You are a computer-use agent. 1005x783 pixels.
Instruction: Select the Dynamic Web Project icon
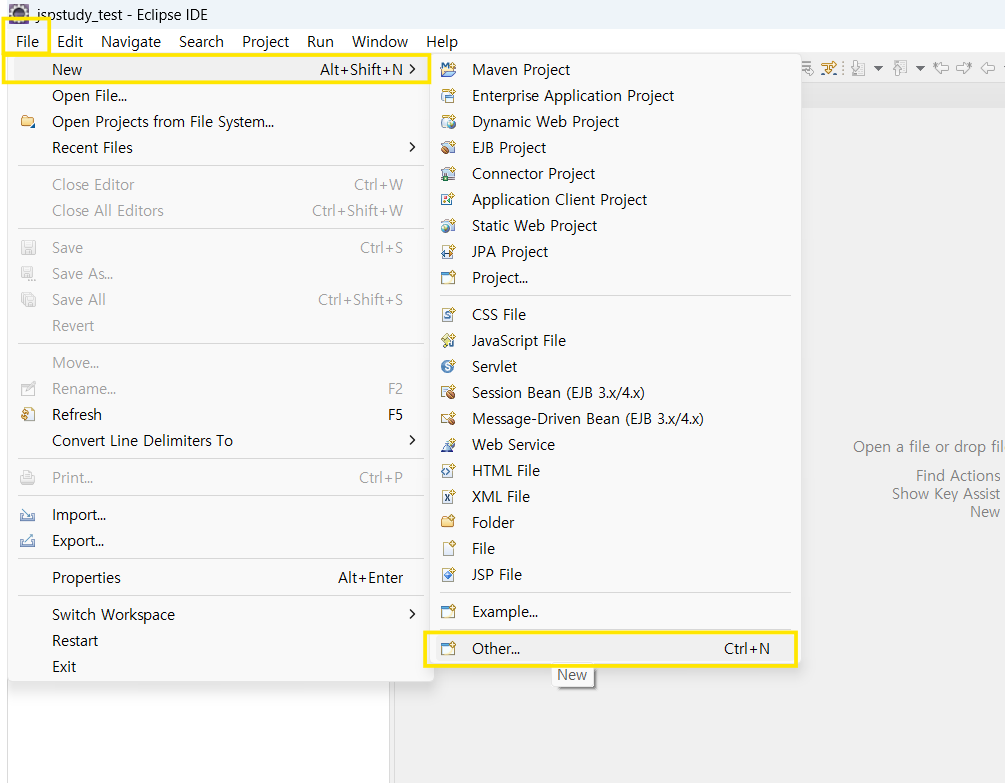coord(449,121)
